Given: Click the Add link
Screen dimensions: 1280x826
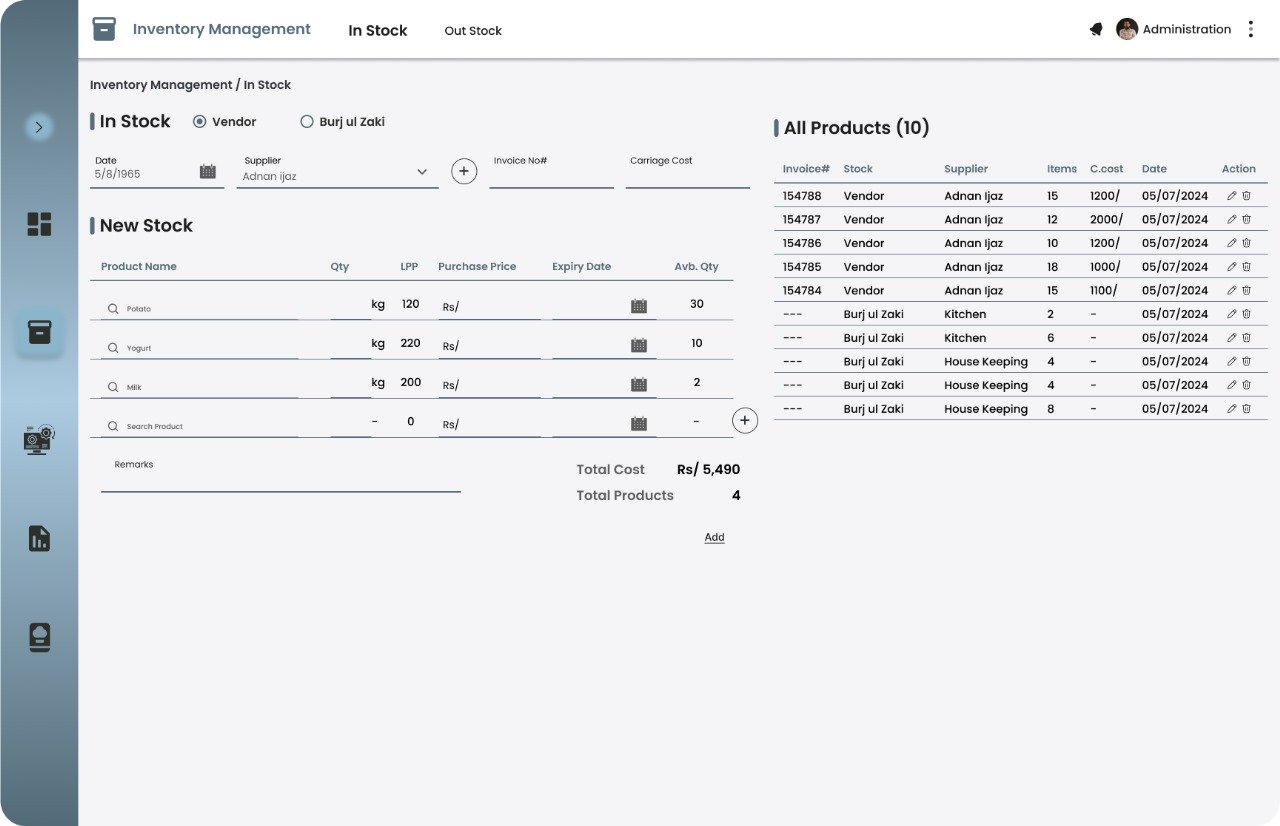Looking at the screenshot, I should coord(714,537).
